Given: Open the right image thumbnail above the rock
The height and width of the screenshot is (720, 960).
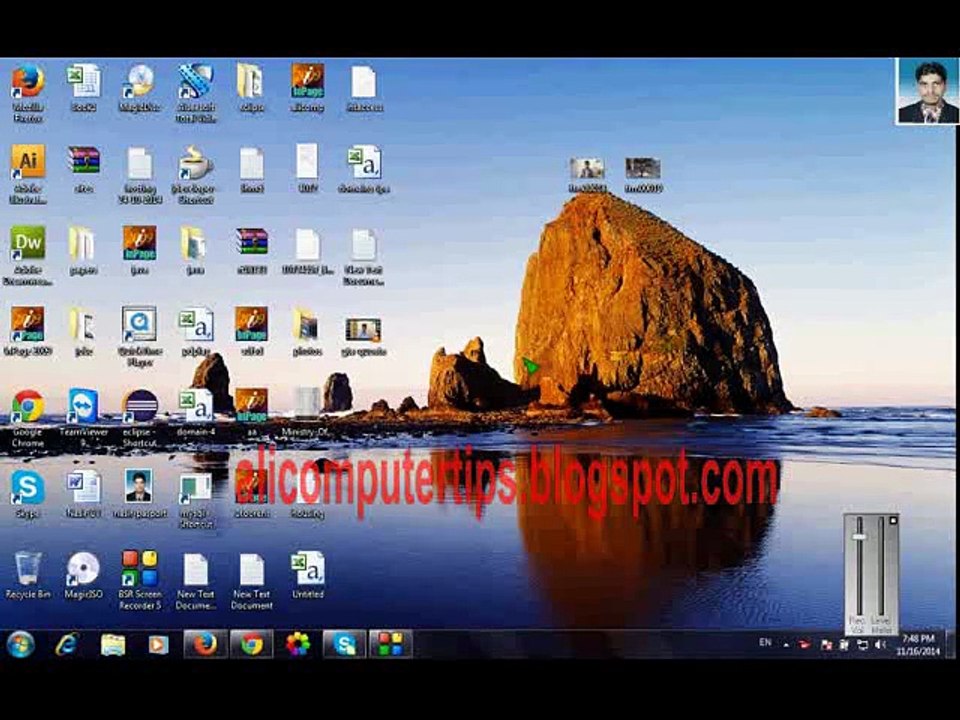Looking at the screenshot, I should click(643, 174).
